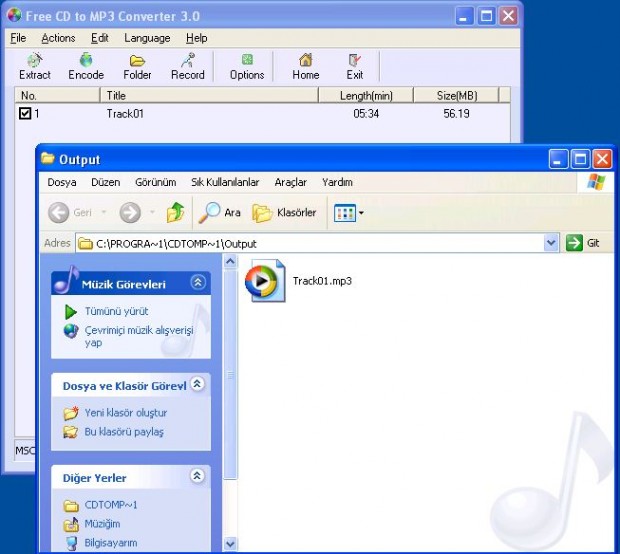Open the Sık Kullanılanlar menu

pos(225,182)
